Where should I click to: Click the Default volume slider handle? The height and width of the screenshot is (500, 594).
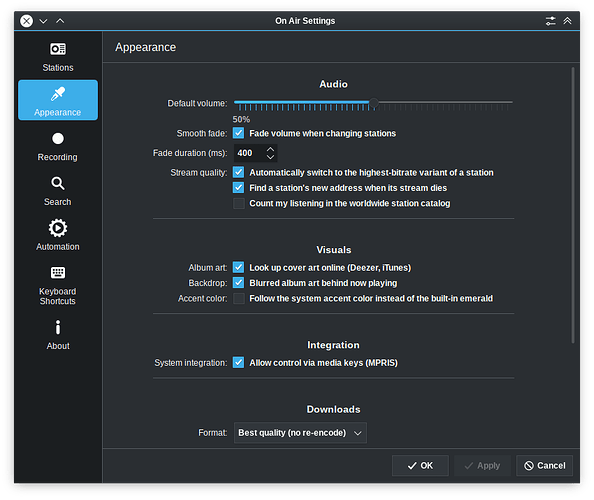tap(374, 103)
